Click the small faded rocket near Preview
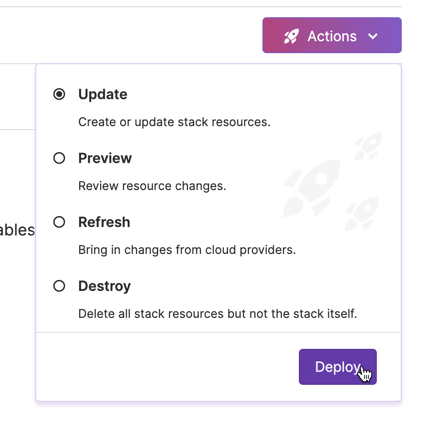This screenshot has width=433, height=439. 368,146
